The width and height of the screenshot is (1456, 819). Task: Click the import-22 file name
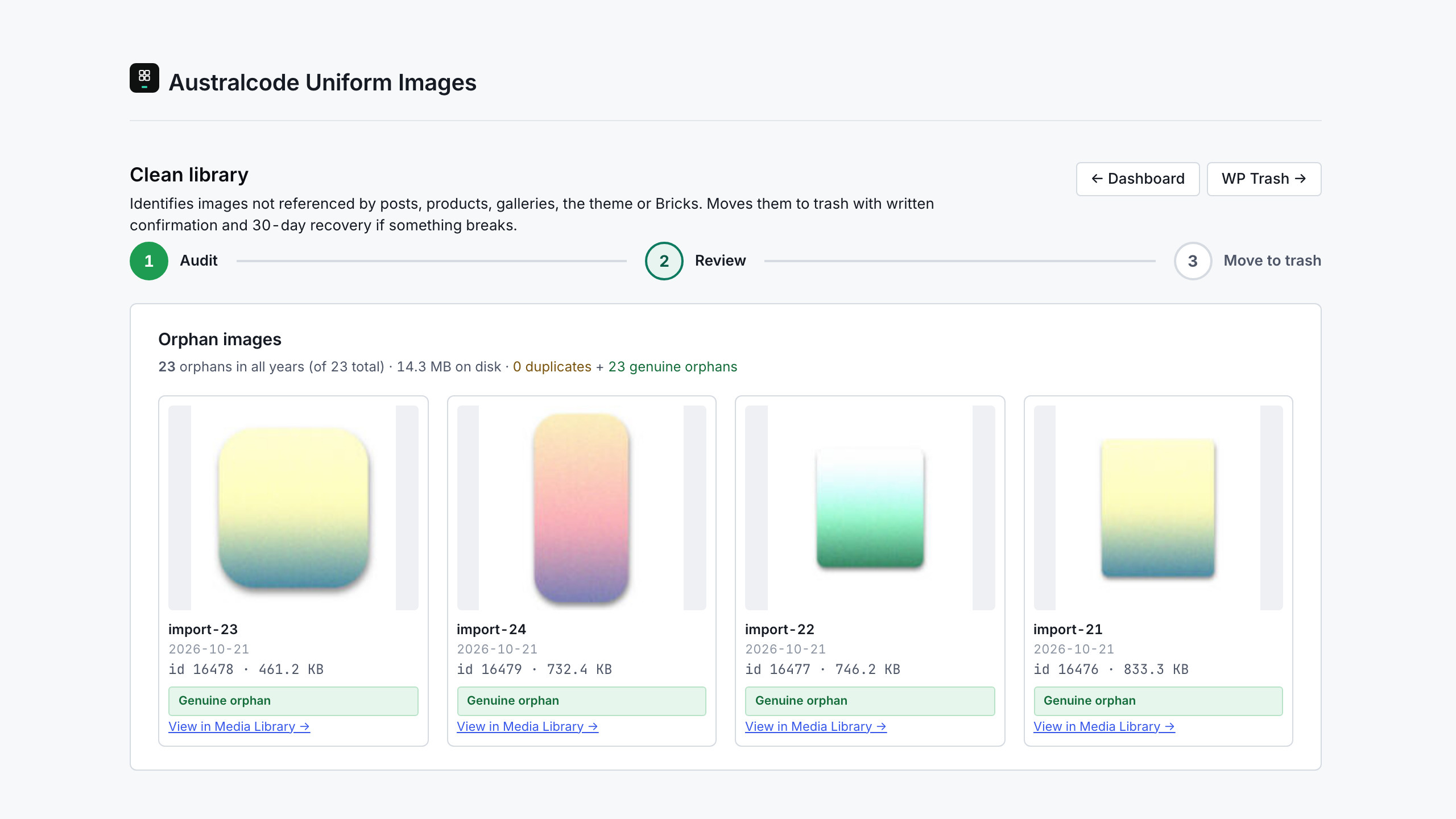click(780, 630)
